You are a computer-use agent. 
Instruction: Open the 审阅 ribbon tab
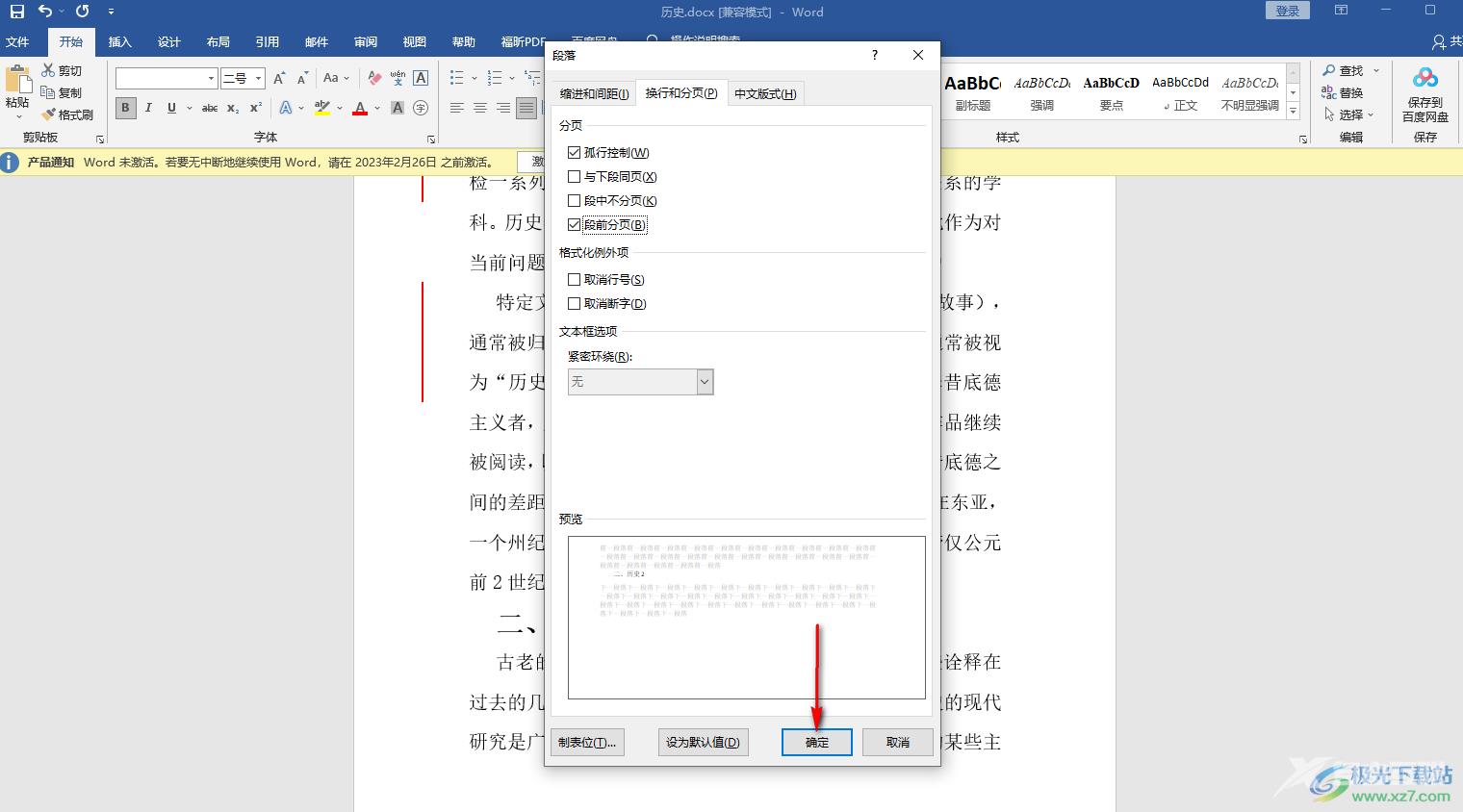tap(366, 41)
